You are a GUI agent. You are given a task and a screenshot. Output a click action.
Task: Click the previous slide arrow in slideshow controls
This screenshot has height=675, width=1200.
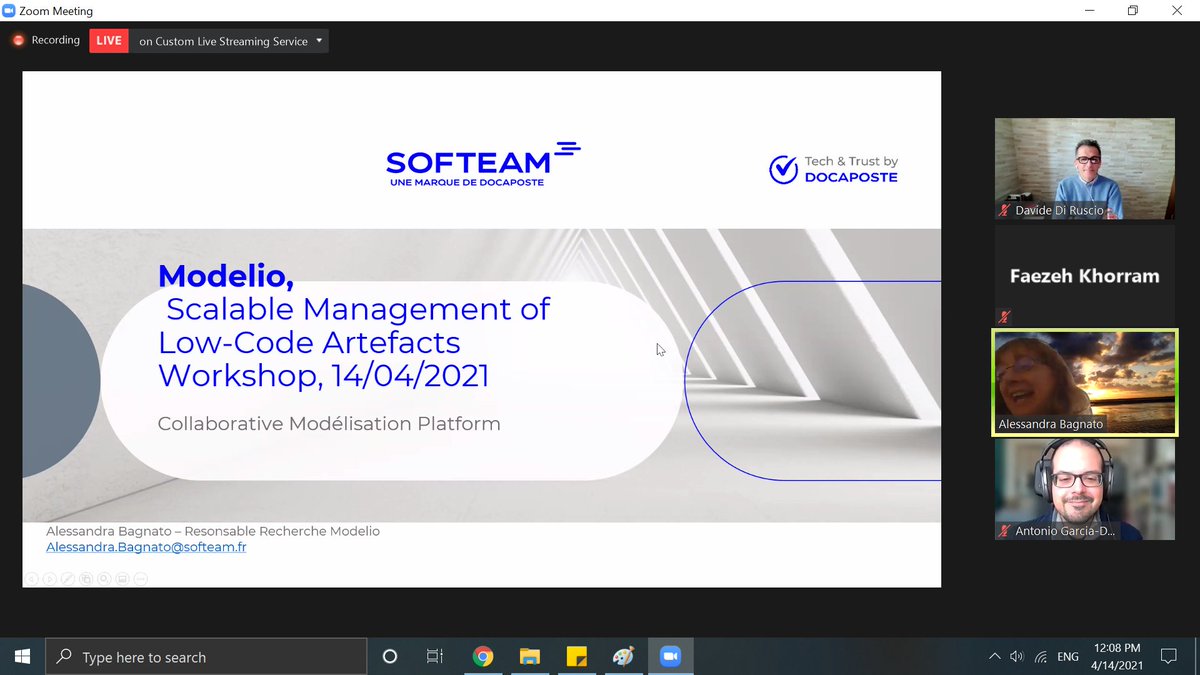pos(32,578)
